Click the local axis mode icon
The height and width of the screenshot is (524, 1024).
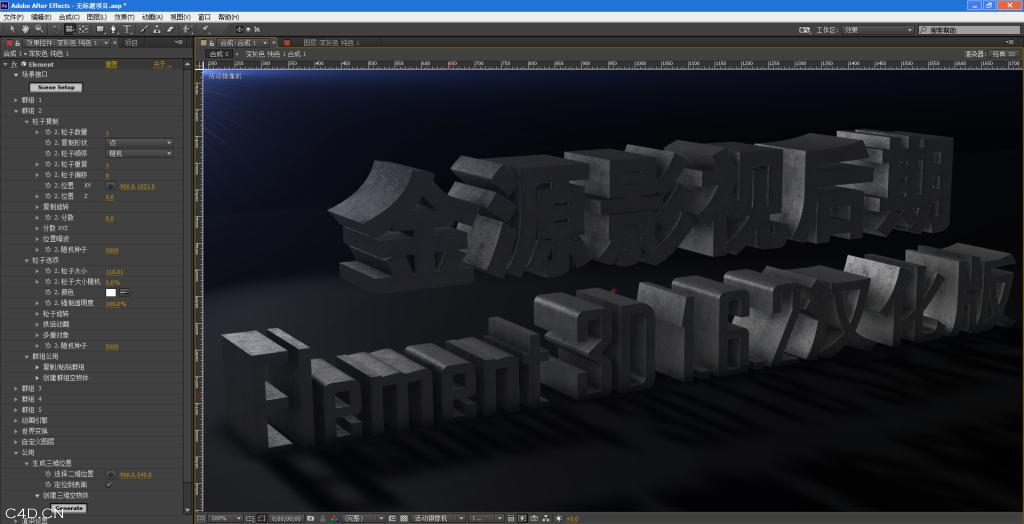pos(240,29)
